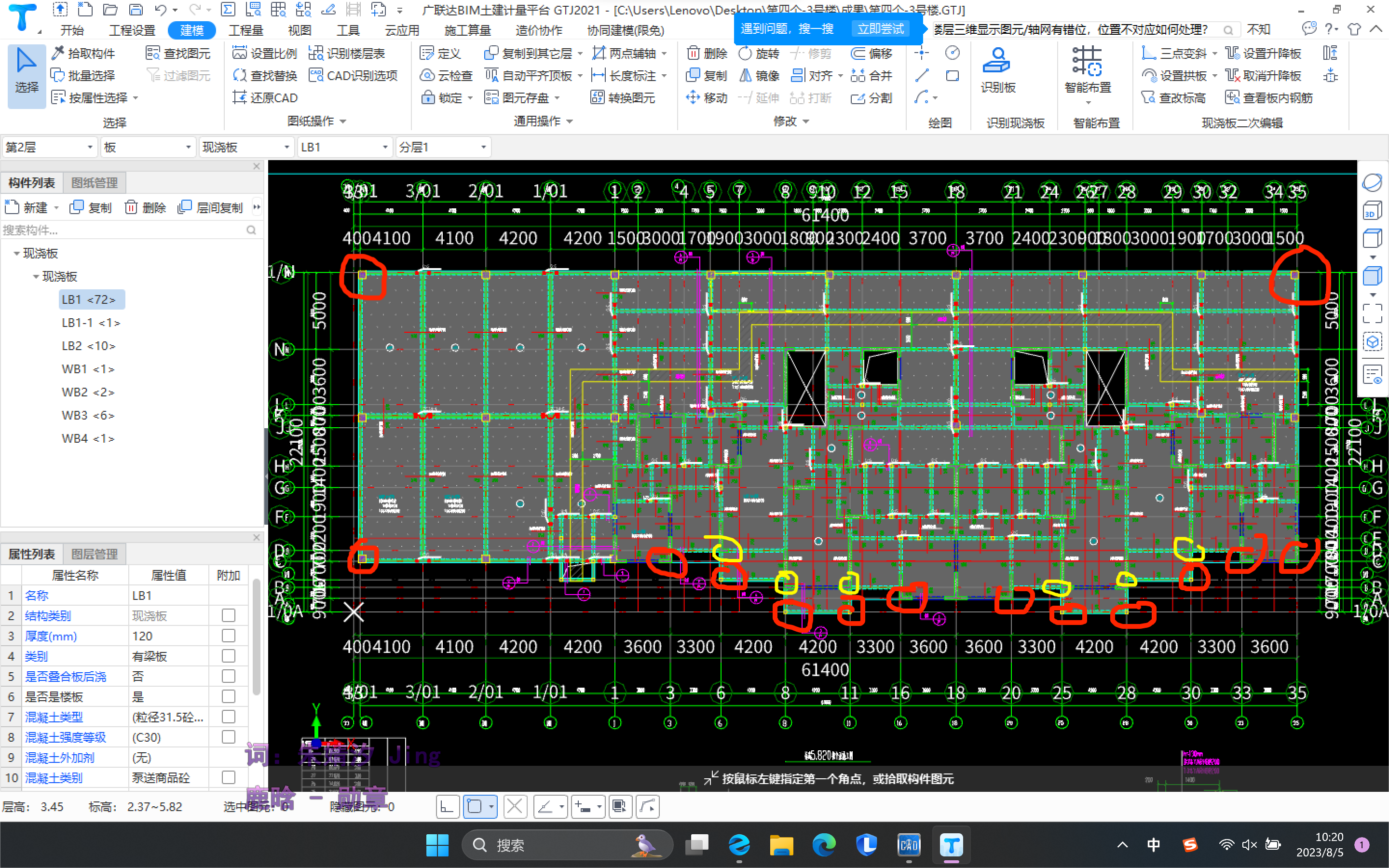The image size is (1389, 868).
Task: Click the 偏移 offset tool
Action: click(x=872, y=54)
